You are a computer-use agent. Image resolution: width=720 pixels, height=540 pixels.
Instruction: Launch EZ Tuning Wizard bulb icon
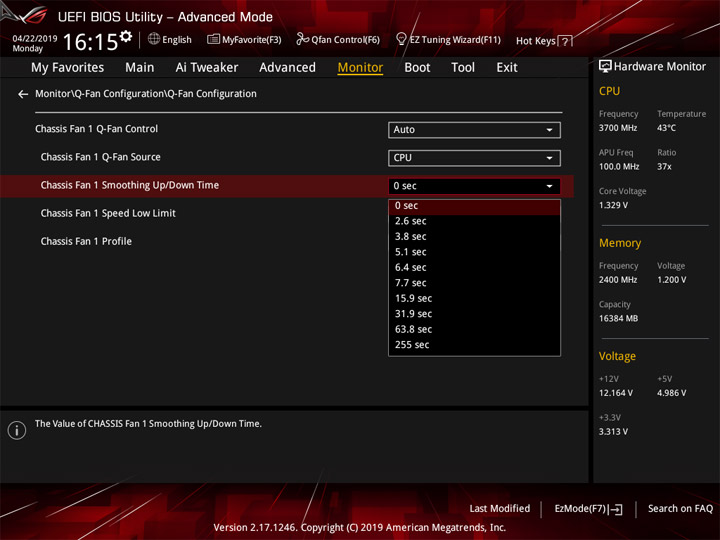(401, 39)
